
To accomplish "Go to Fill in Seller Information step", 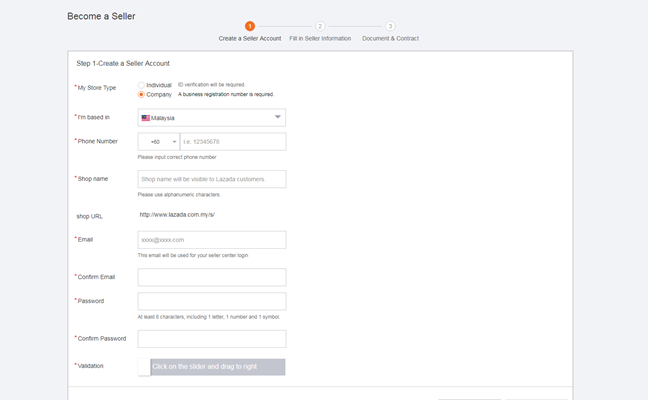I will click(320, 38).
